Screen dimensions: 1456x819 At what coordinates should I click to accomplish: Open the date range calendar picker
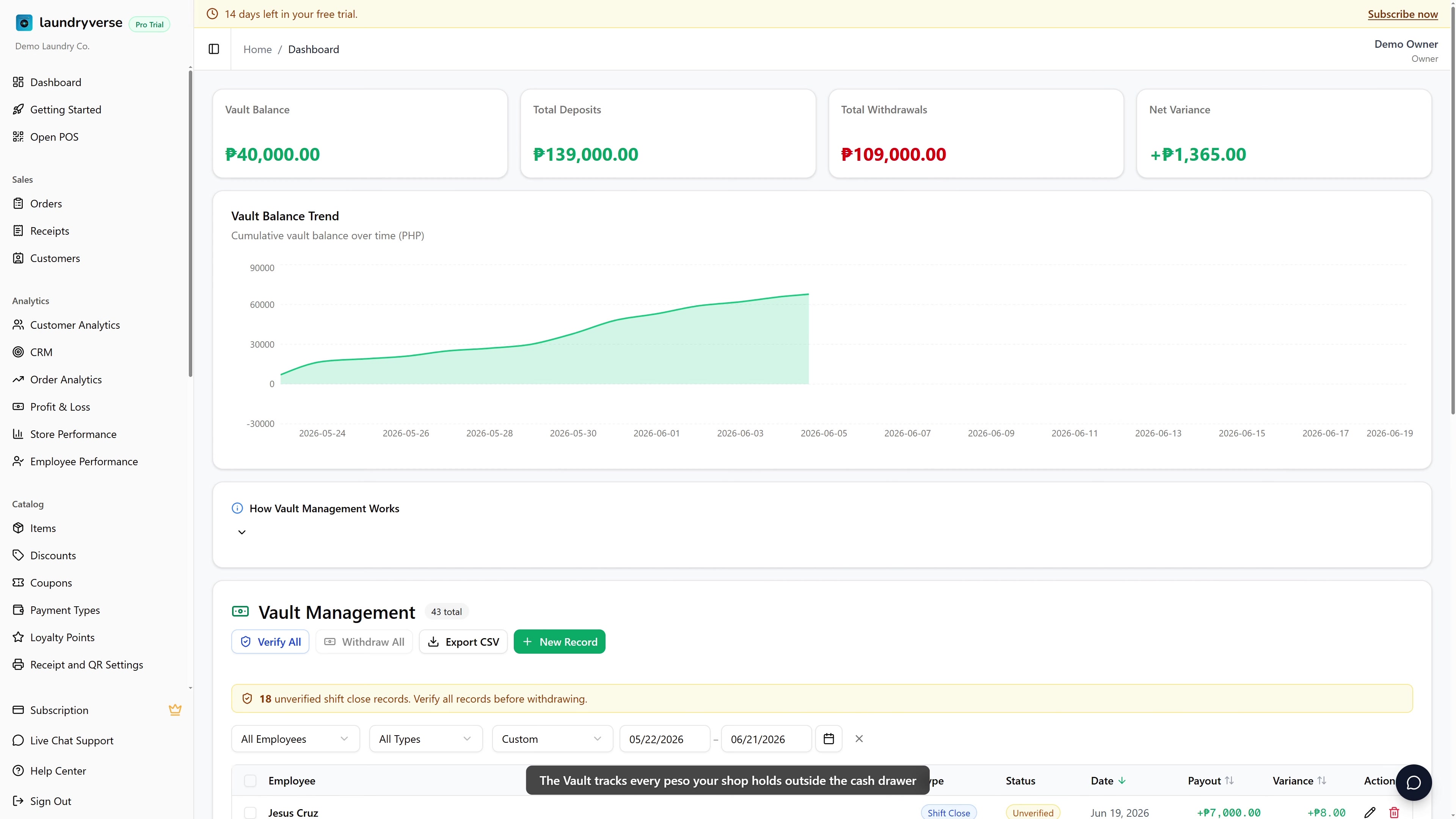(x=828, y=739)
